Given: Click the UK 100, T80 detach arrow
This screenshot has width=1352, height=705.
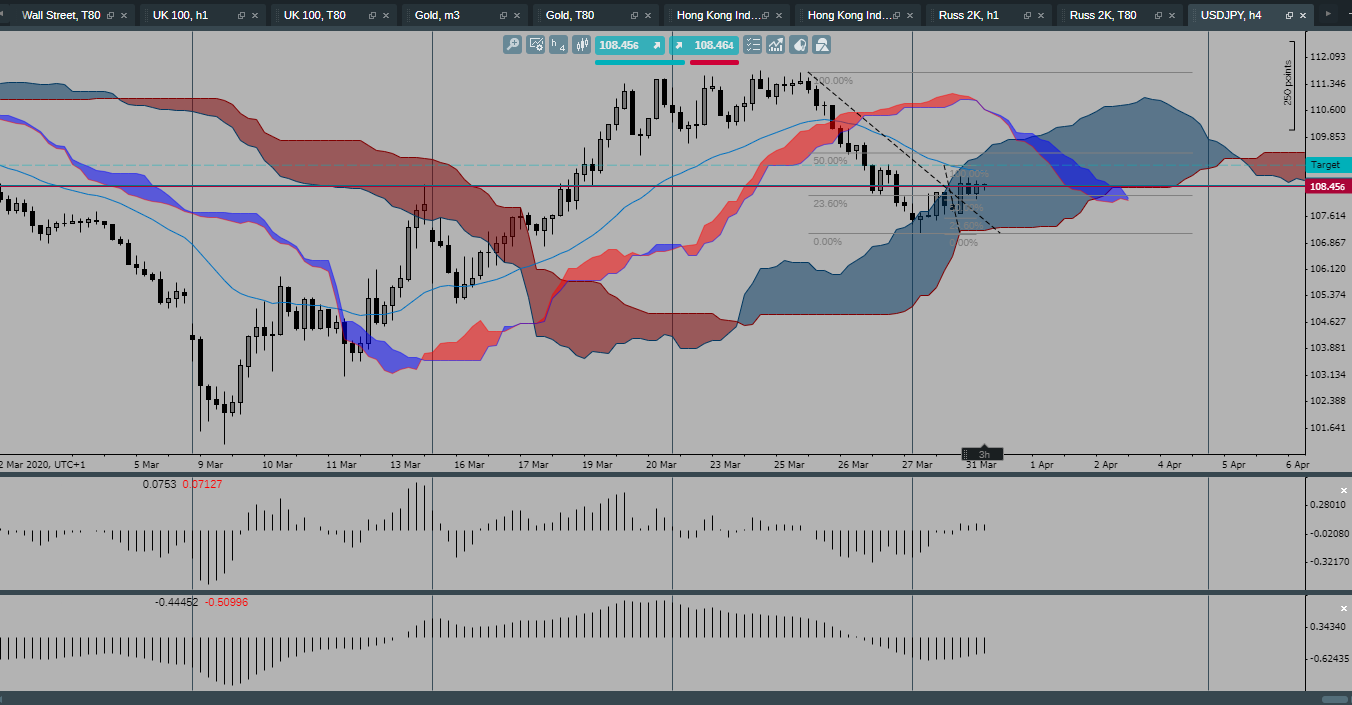Looking at the screenshot, I should (x=370, y=15).
